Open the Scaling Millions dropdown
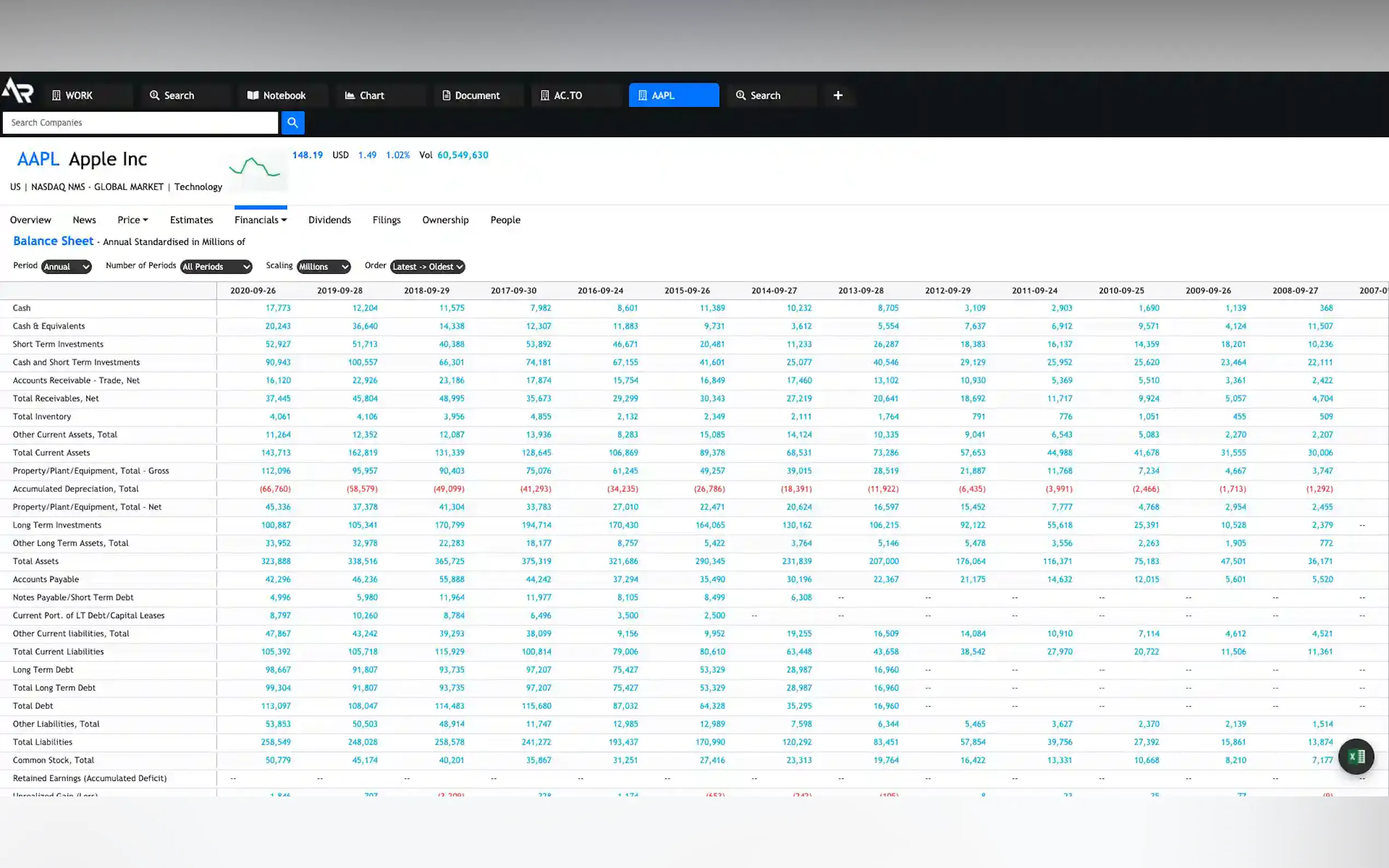The image size is (1389, 868). (x=323, y=266)
